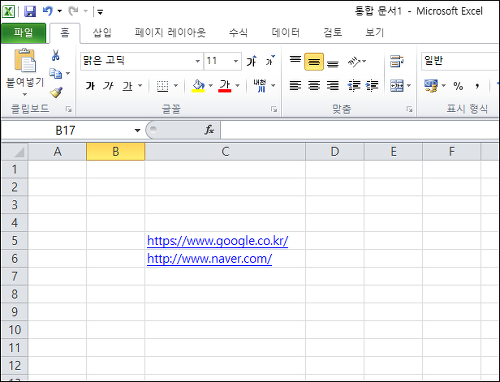Click the Decrease Font Size icon
Viewport: 500px width, 382px height.
coord(270,61)
